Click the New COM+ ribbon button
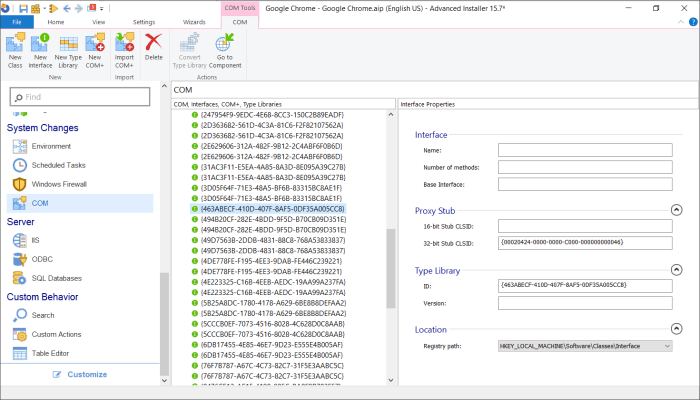The height and width of the screenshot is (400, 700). click(x=95, y=50)
